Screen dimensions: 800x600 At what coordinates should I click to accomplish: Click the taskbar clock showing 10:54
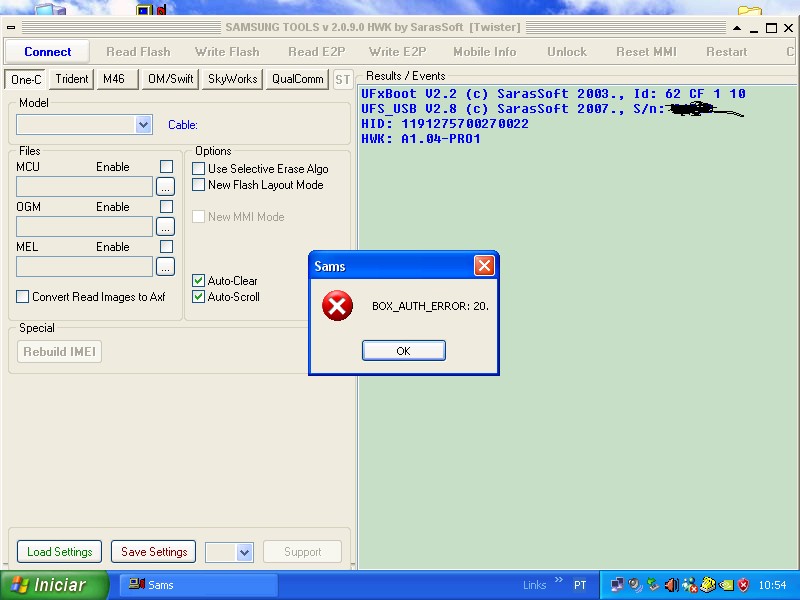coord(772,585)
